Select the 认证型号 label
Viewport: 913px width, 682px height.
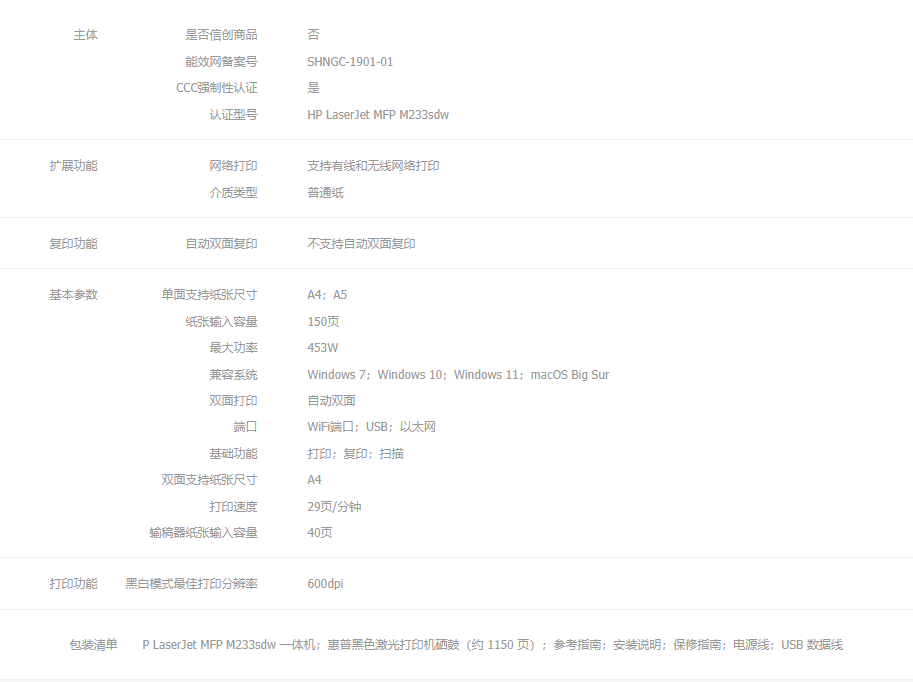(233, 115)
